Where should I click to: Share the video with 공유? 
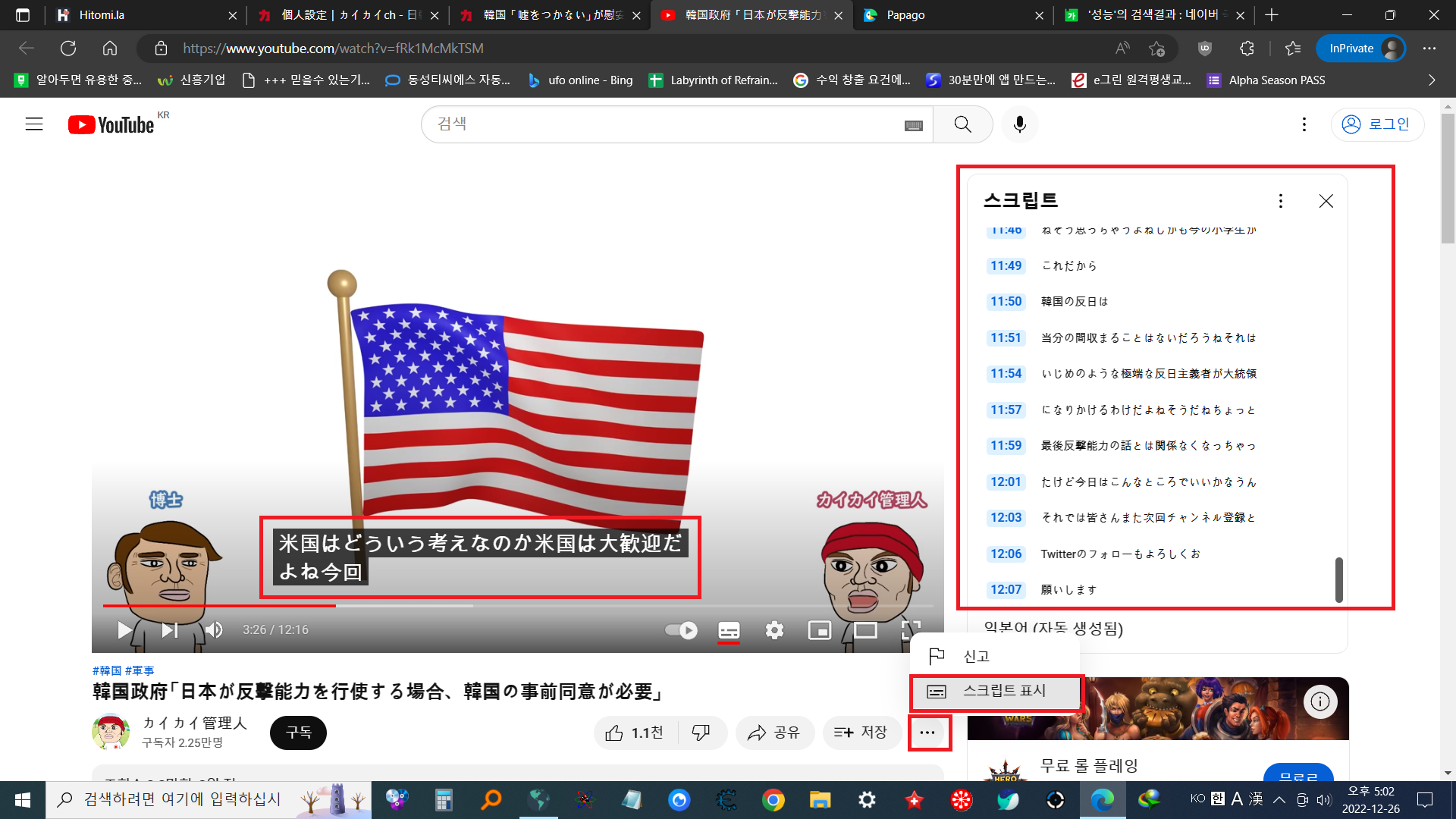click(774, 733)
